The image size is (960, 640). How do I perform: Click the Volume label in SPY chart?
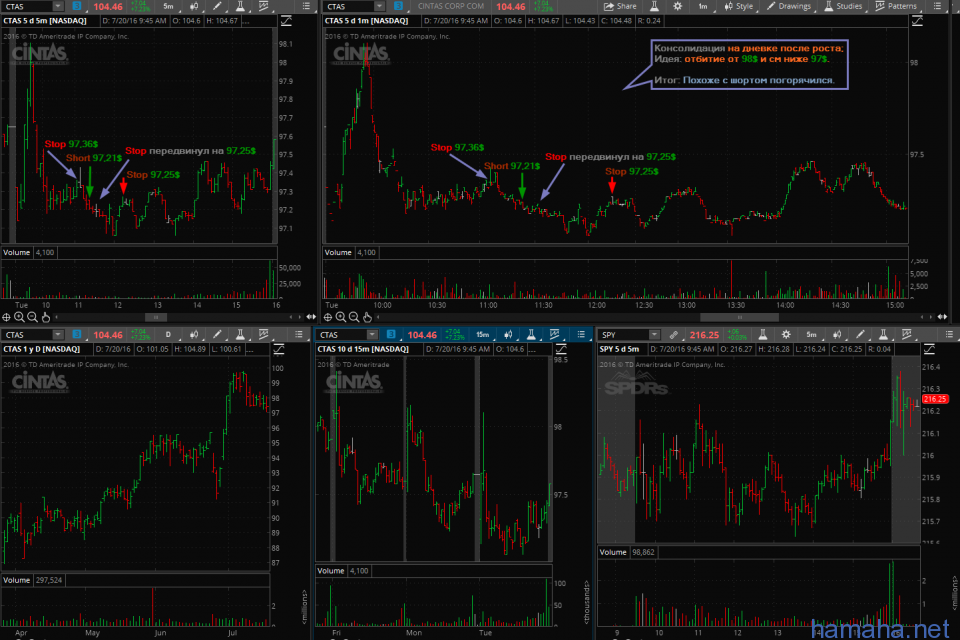[x=612, y=552]
